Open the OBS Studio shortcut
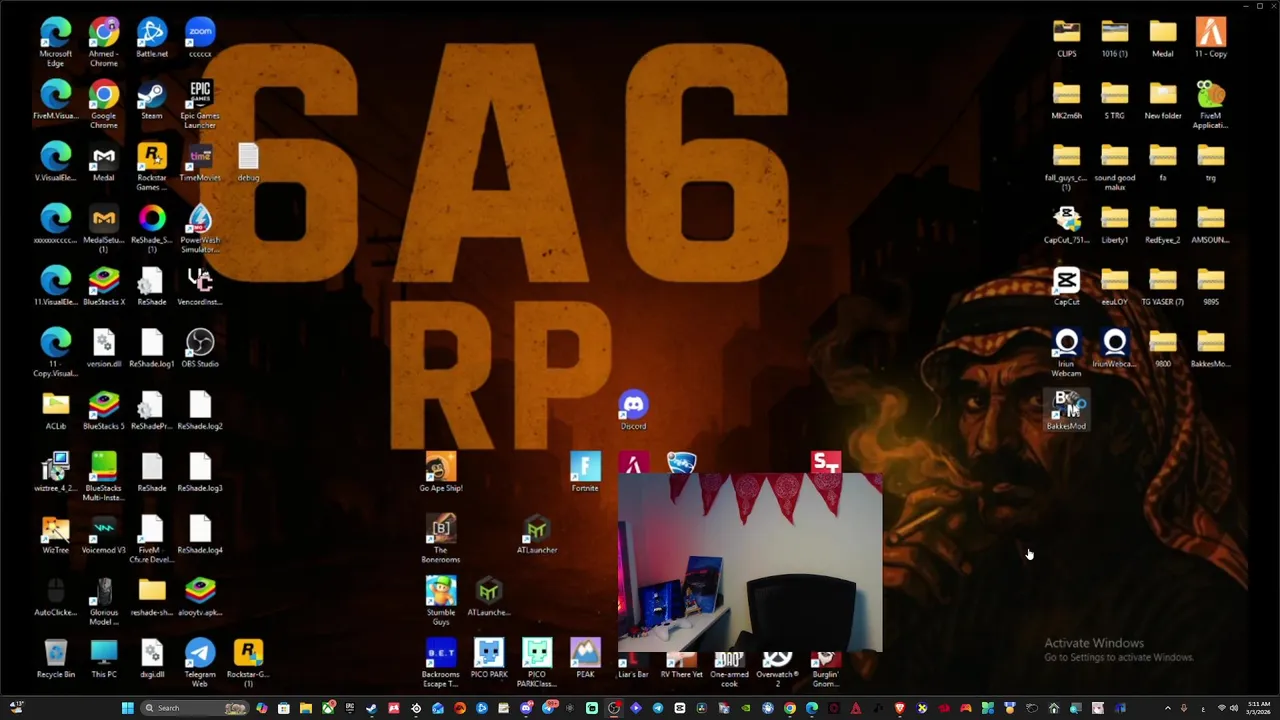Viewport: 1280px width, 720px height. pos(200,348)
